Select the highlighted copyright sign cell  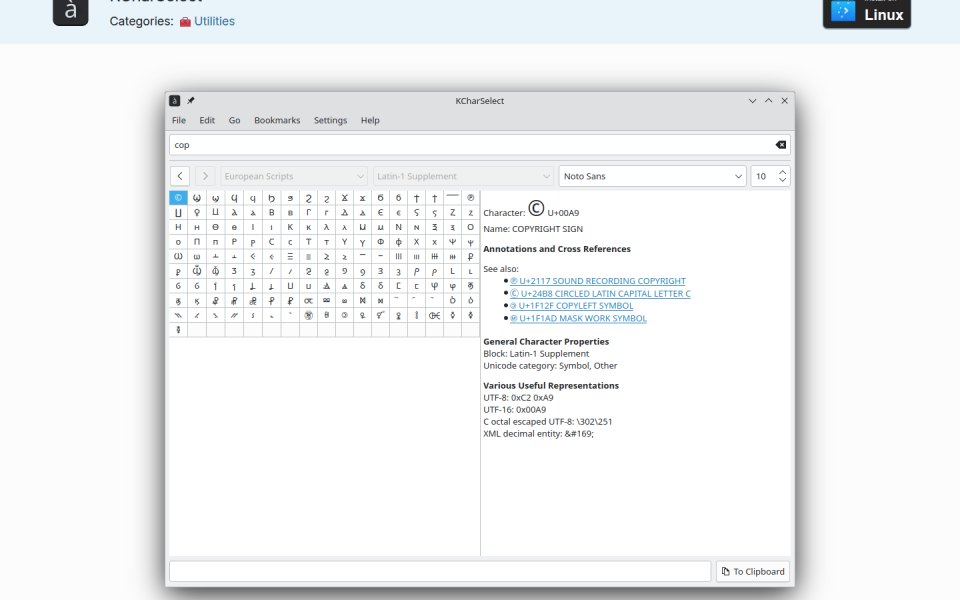point(178,198)
